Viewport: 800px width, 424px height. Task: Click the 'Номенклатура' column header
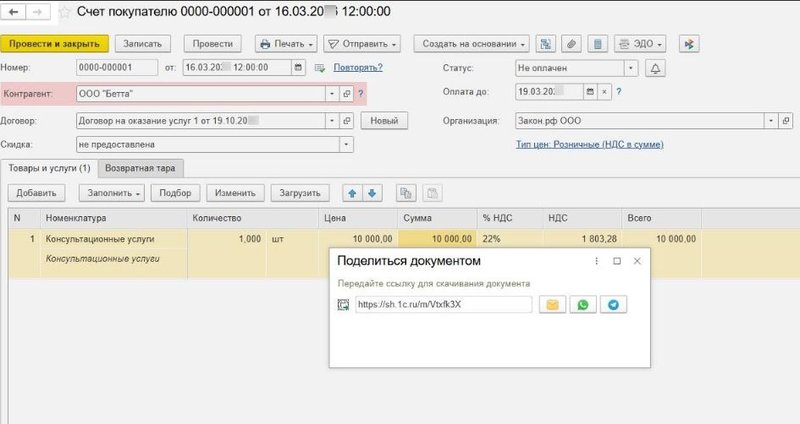(x=113, y=218)
